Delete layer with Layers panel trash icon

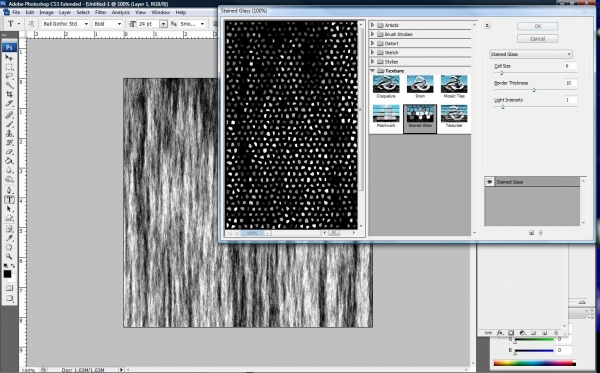(555, 333)
